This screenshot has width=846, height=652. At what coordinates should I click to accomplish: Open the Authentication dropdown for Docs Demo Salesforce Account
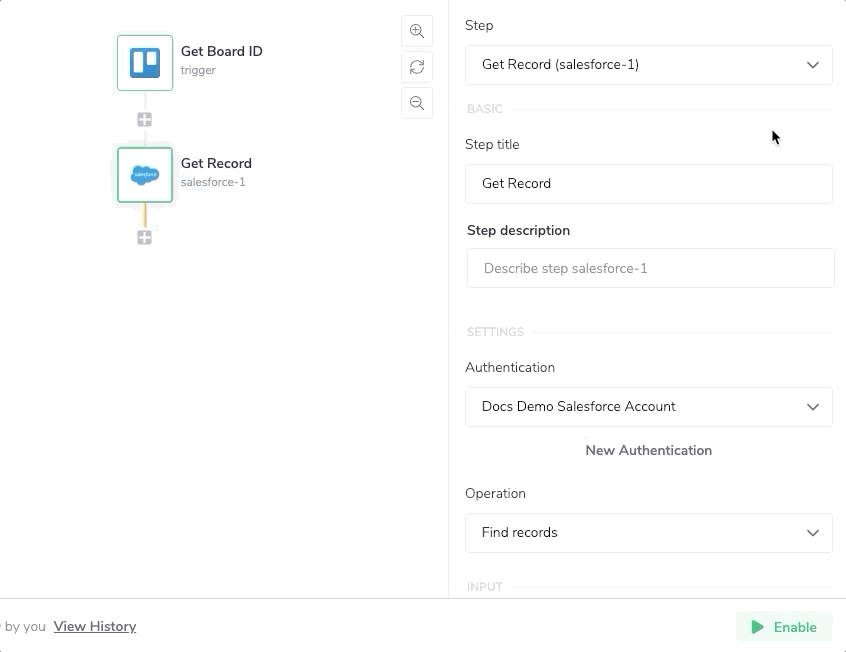pyautogui.click(x=648, y=407)
